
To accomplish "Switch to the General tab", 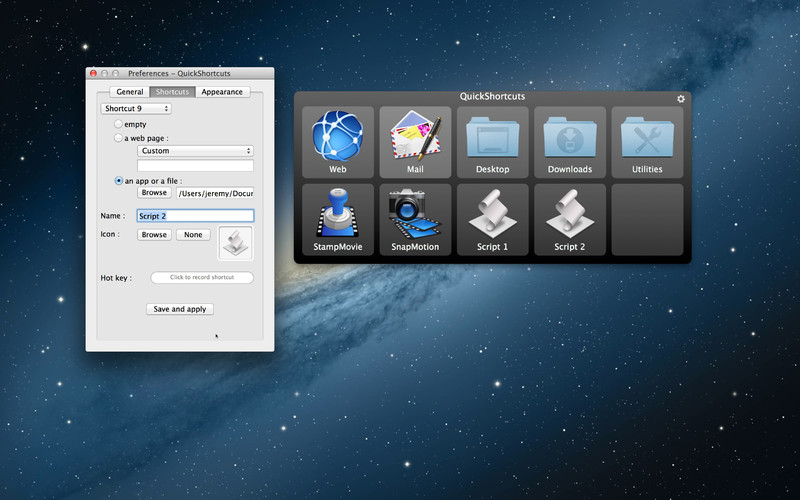I will [130, 92].
